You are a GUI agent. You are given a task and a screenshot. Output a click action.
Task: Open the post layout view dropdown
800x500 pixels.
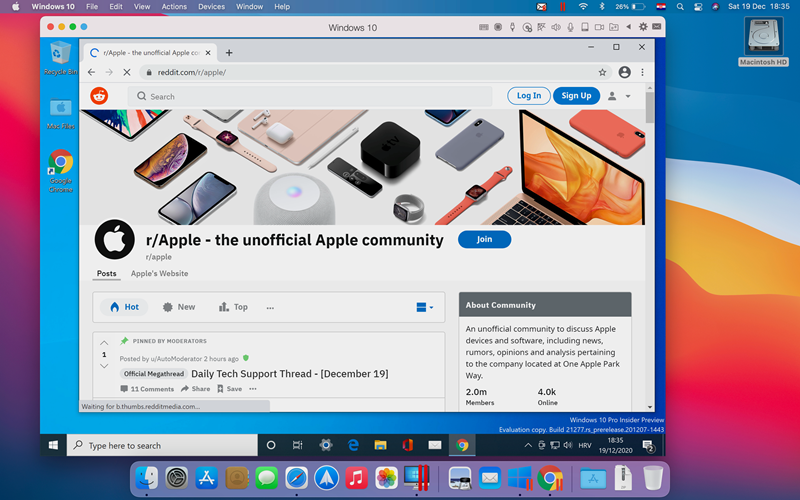coord(425,307)
